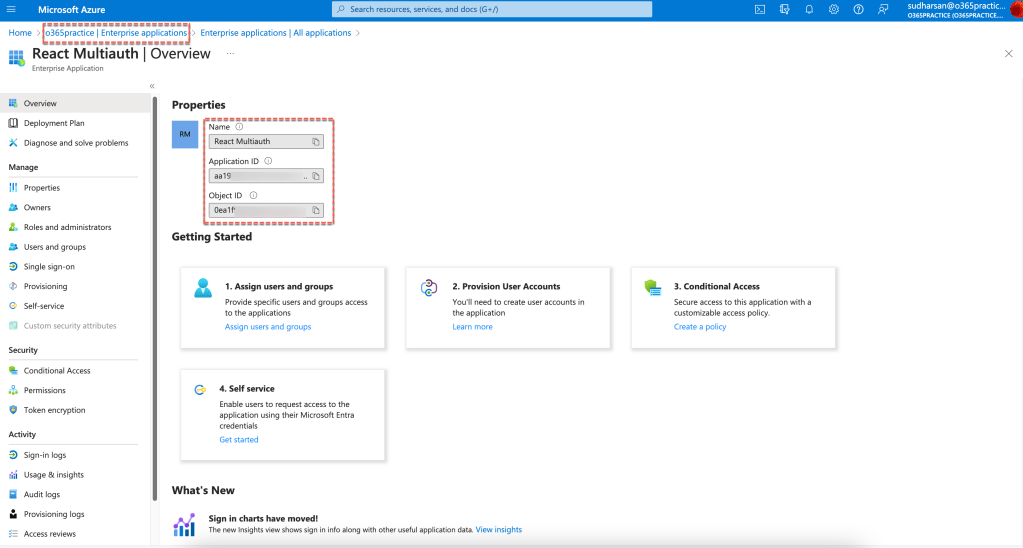Image resolution: width=1023 pixels, height=548 pixels.
Task: Open the hamburger portal menu
Action: pos(11,9)
